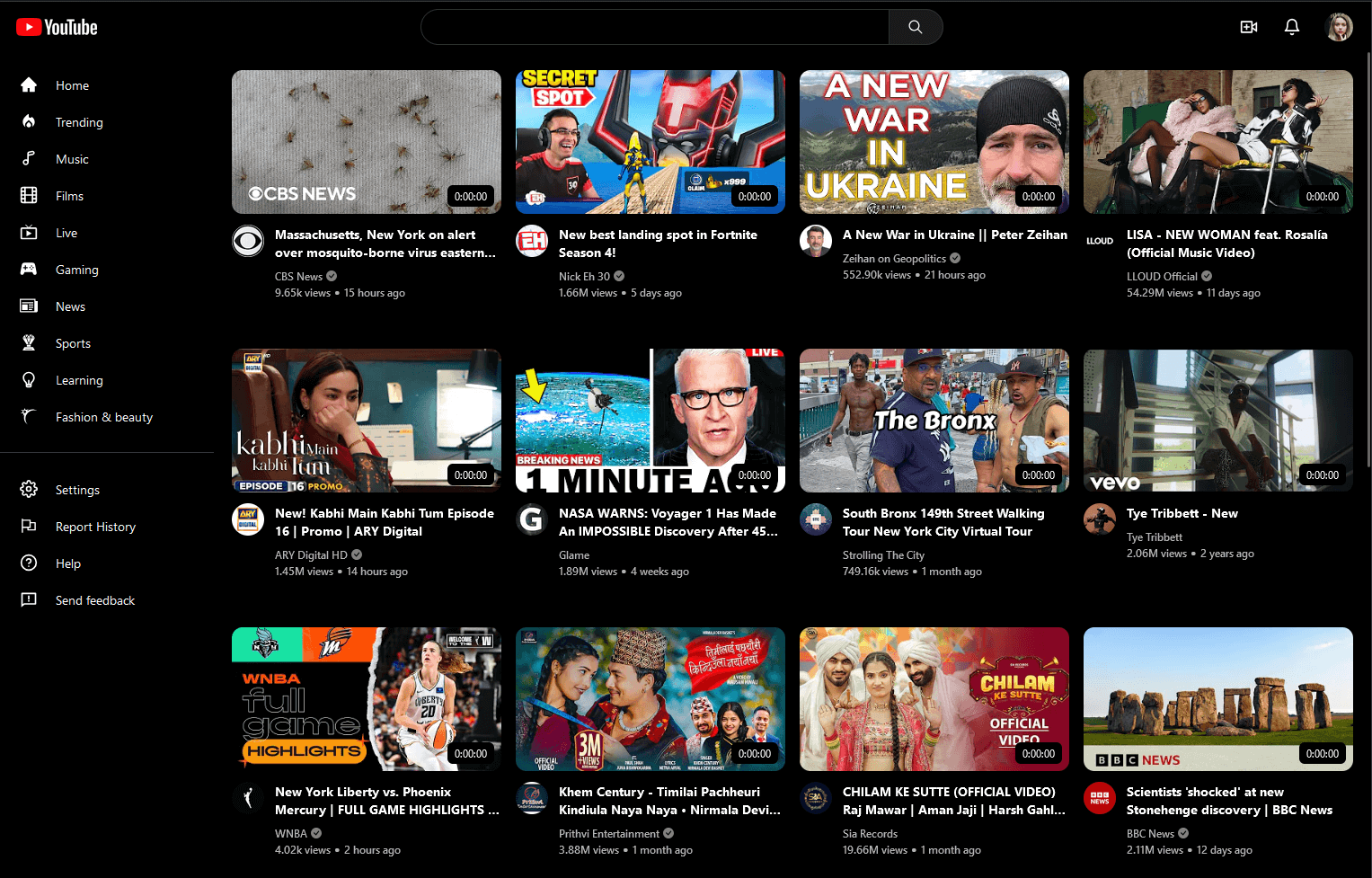Click the Zeihan on Geopolitics channel avatar

[816, 241]
